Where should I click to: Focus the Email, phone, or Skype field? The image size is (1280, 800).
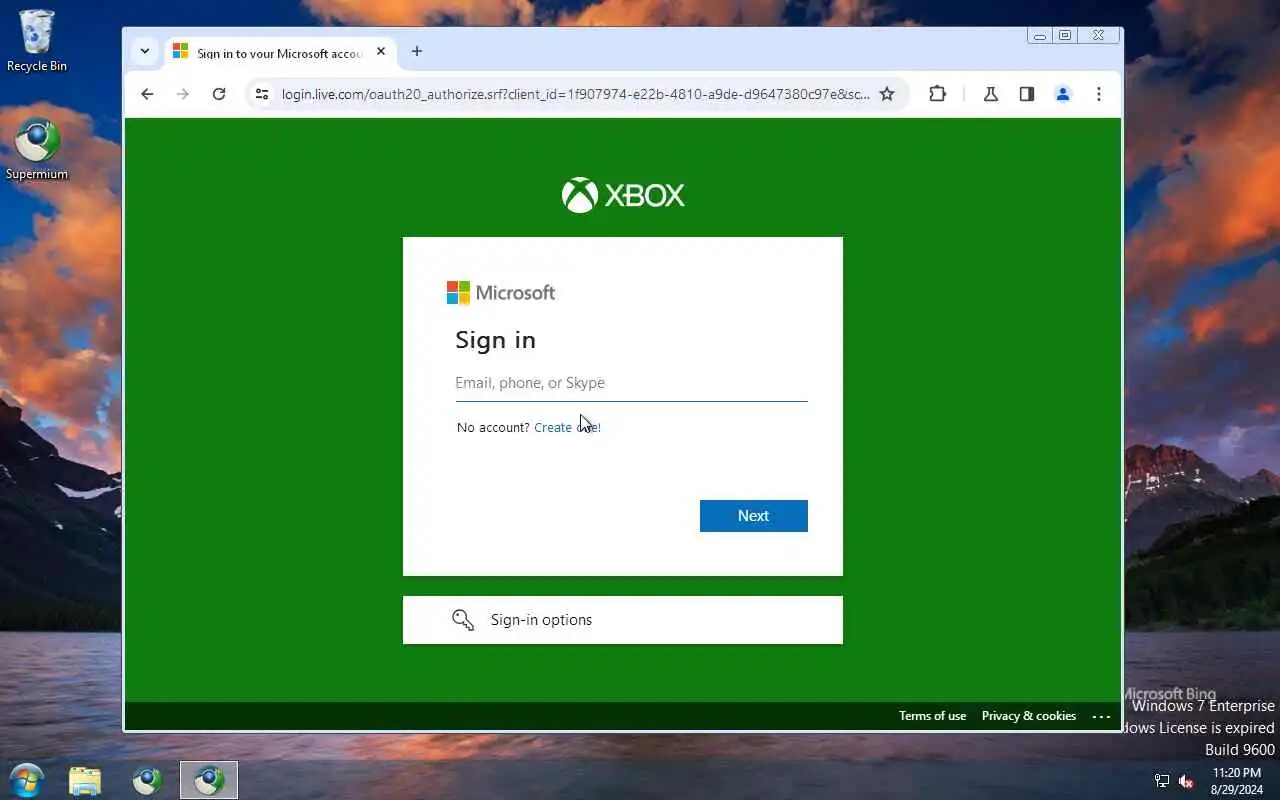[x=631, y=383]
